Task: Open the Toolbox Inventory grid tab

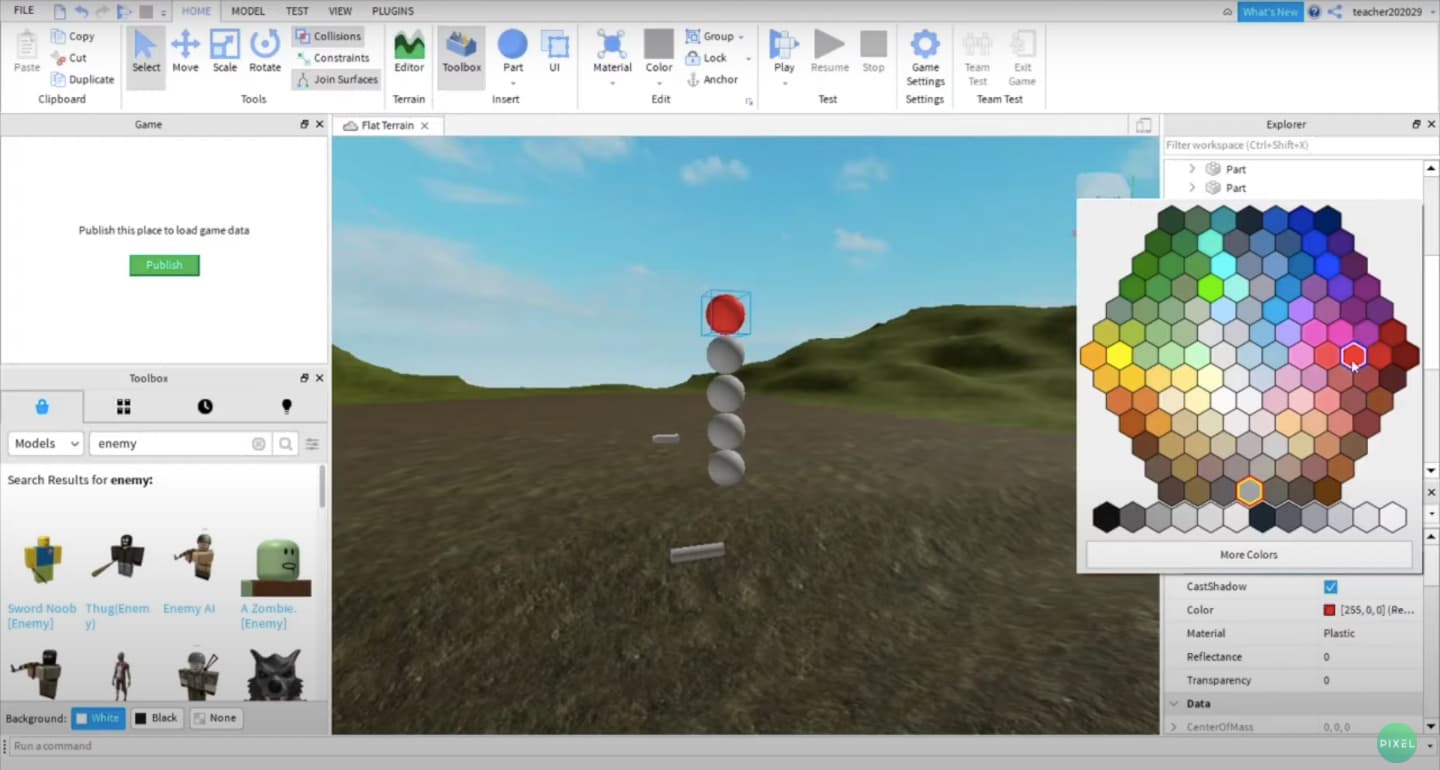Action: coord(124,406)
